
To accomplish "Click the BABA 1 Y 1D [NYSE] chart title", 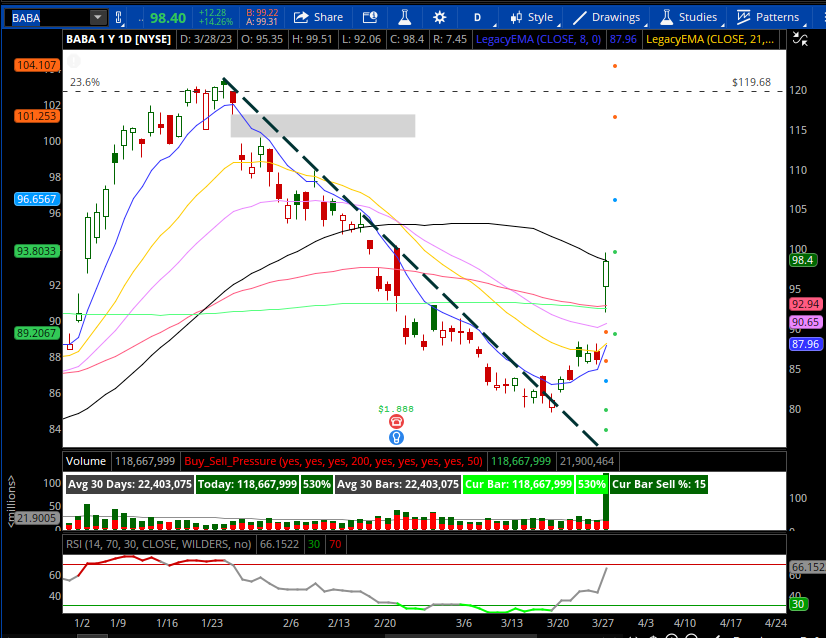I will point(119,39).
